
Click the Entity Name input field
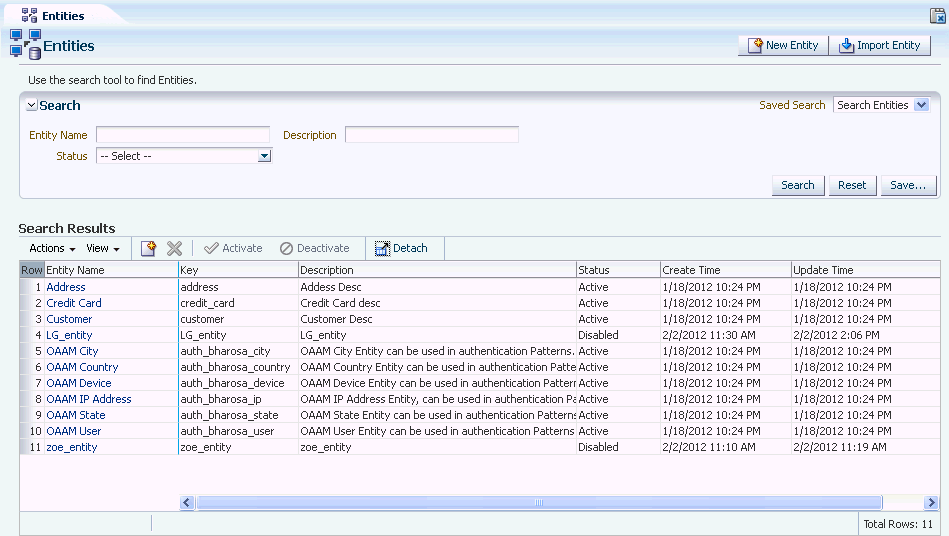(183, 134)
